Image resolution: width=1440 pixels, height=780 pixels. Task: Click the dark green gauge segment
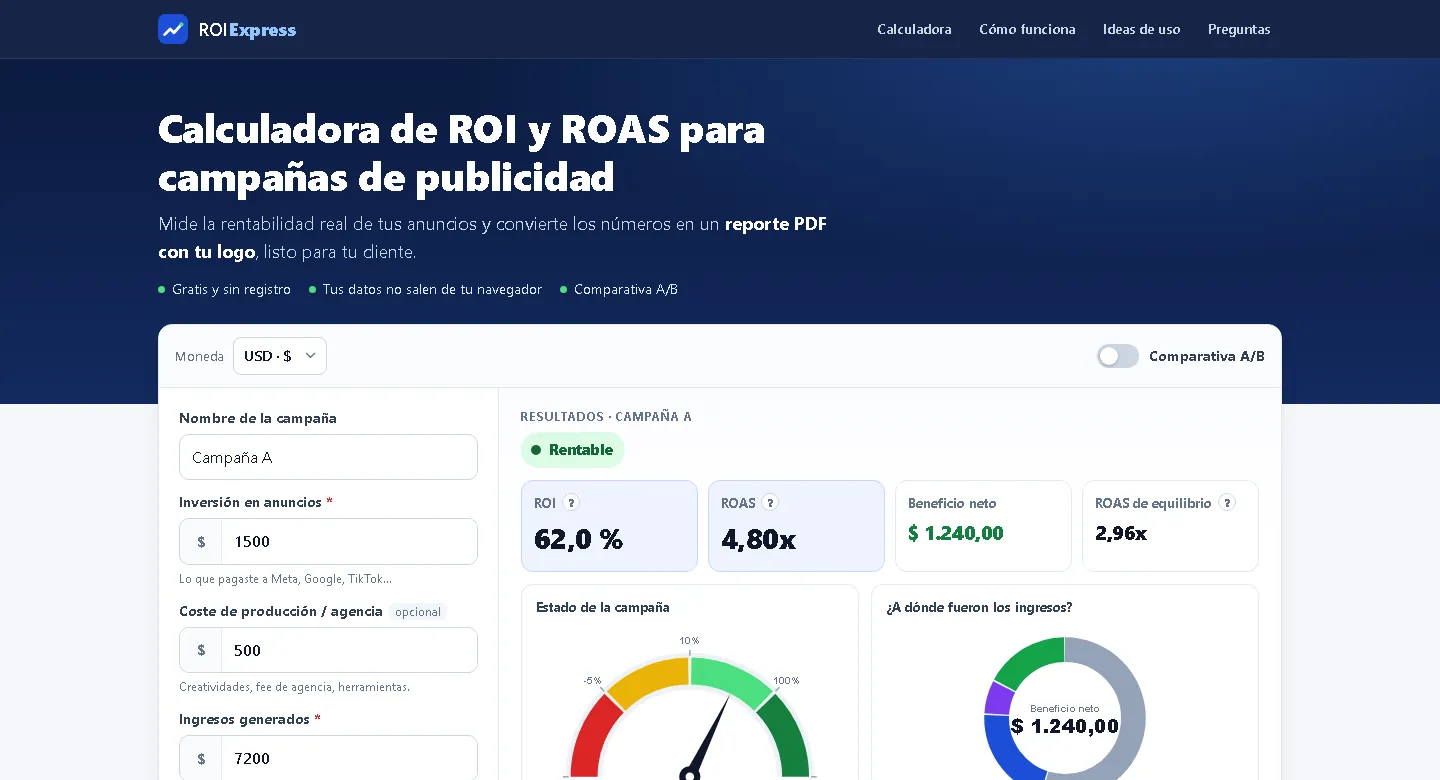pyautogui.click(x=786, y=738)
